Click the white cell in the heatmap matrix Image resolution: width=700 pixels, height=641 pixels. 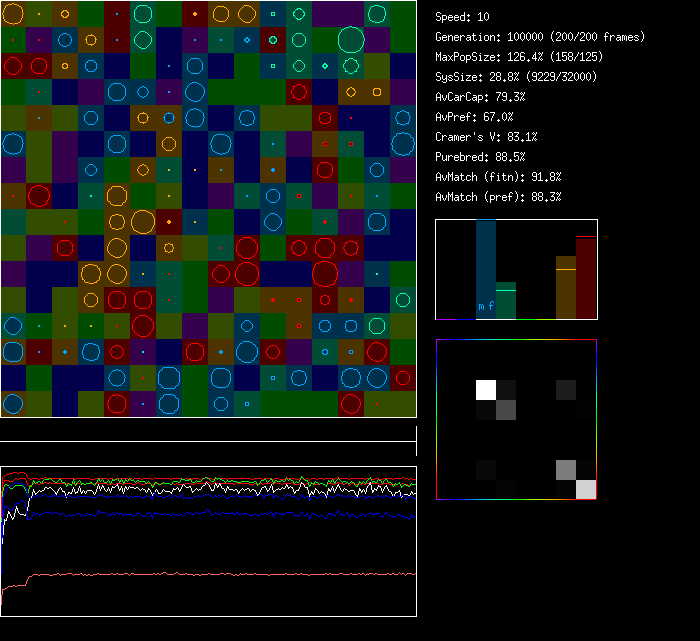486,389
